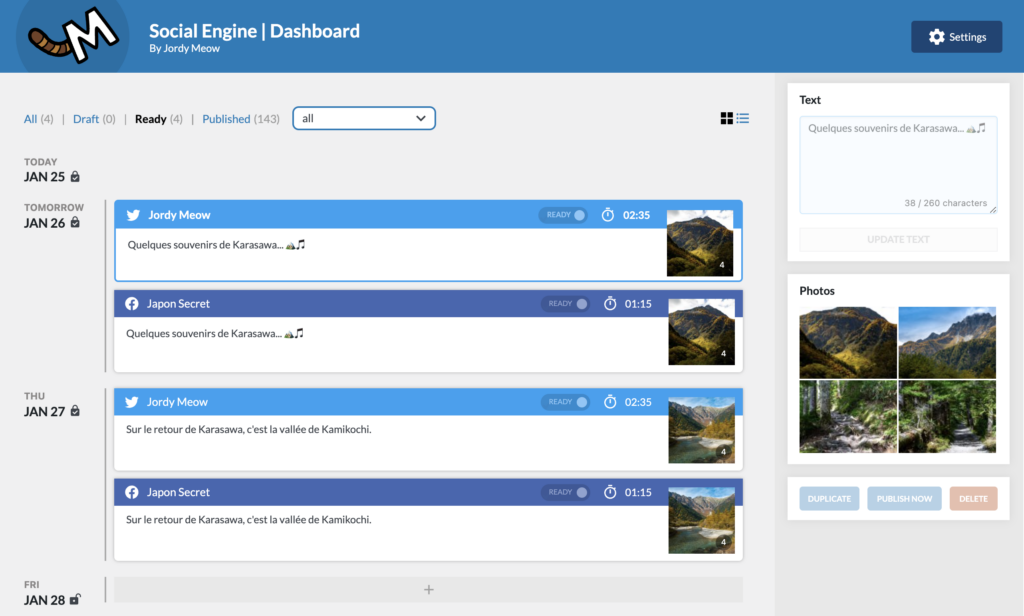The width and height of the screenshot is (1024, 616).
Task: Click PUBLISH NOW for the selected post
Action: click(903, 497)
